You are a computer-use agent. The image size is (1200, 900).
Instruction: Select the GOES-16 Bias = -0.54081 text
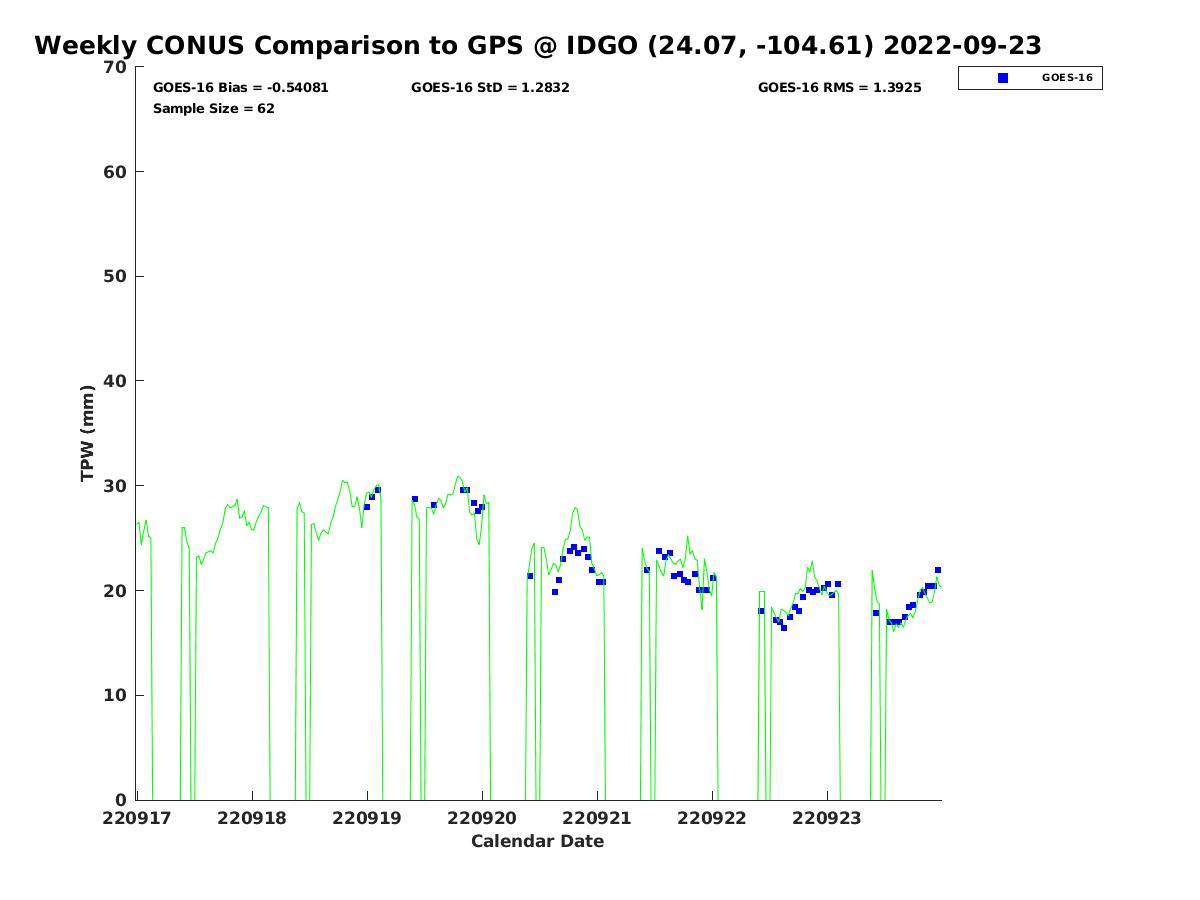coord(241,88)
